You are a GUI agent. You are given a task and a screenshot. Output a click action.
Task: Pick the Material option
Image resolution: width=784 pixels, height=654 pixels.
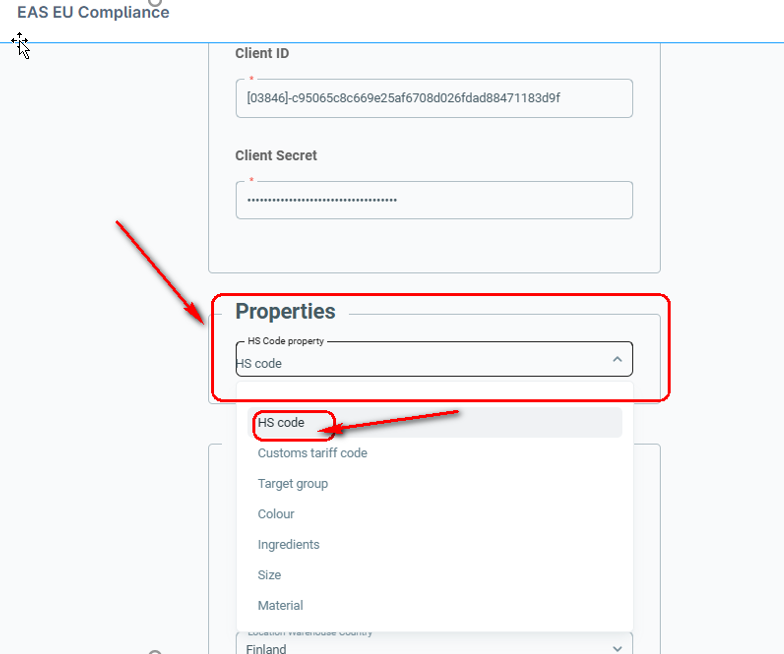pyautogui.click(x=280, y=606)
